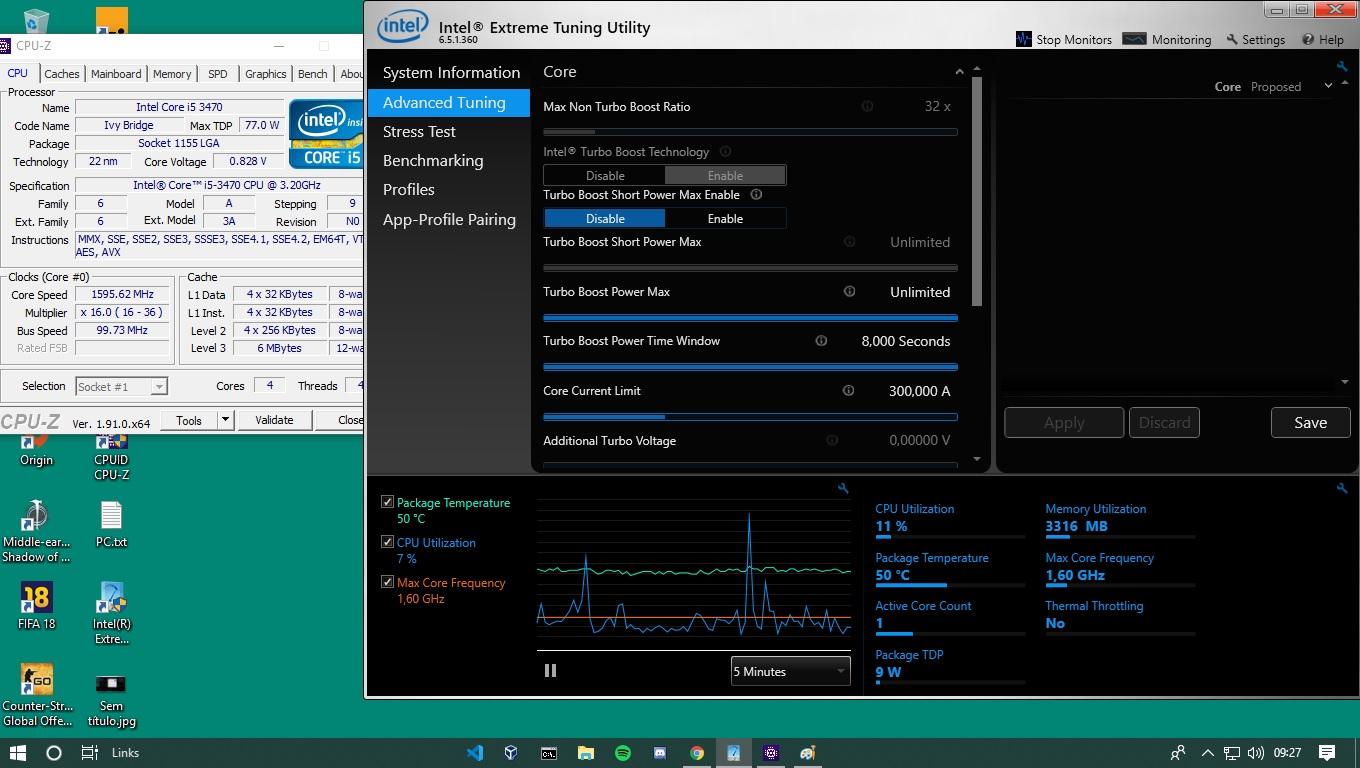1360x768 pixels.
Task: Open Discord from the taskbar
Action: 660,753
